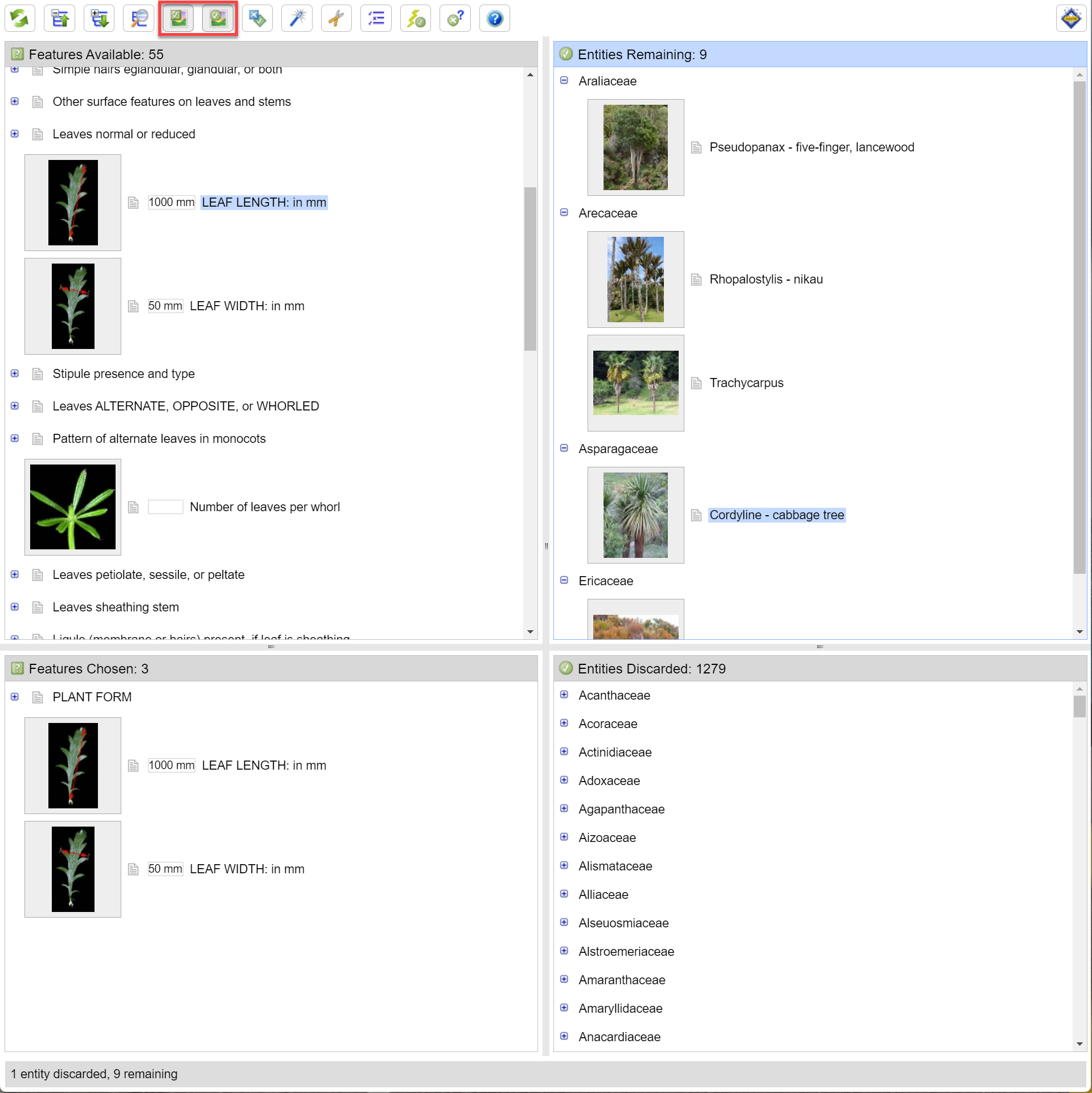The width and height of the screenshot is (1092, 1093).
Task: Toggle feature thumbnails display button
Action: (178, 19)
